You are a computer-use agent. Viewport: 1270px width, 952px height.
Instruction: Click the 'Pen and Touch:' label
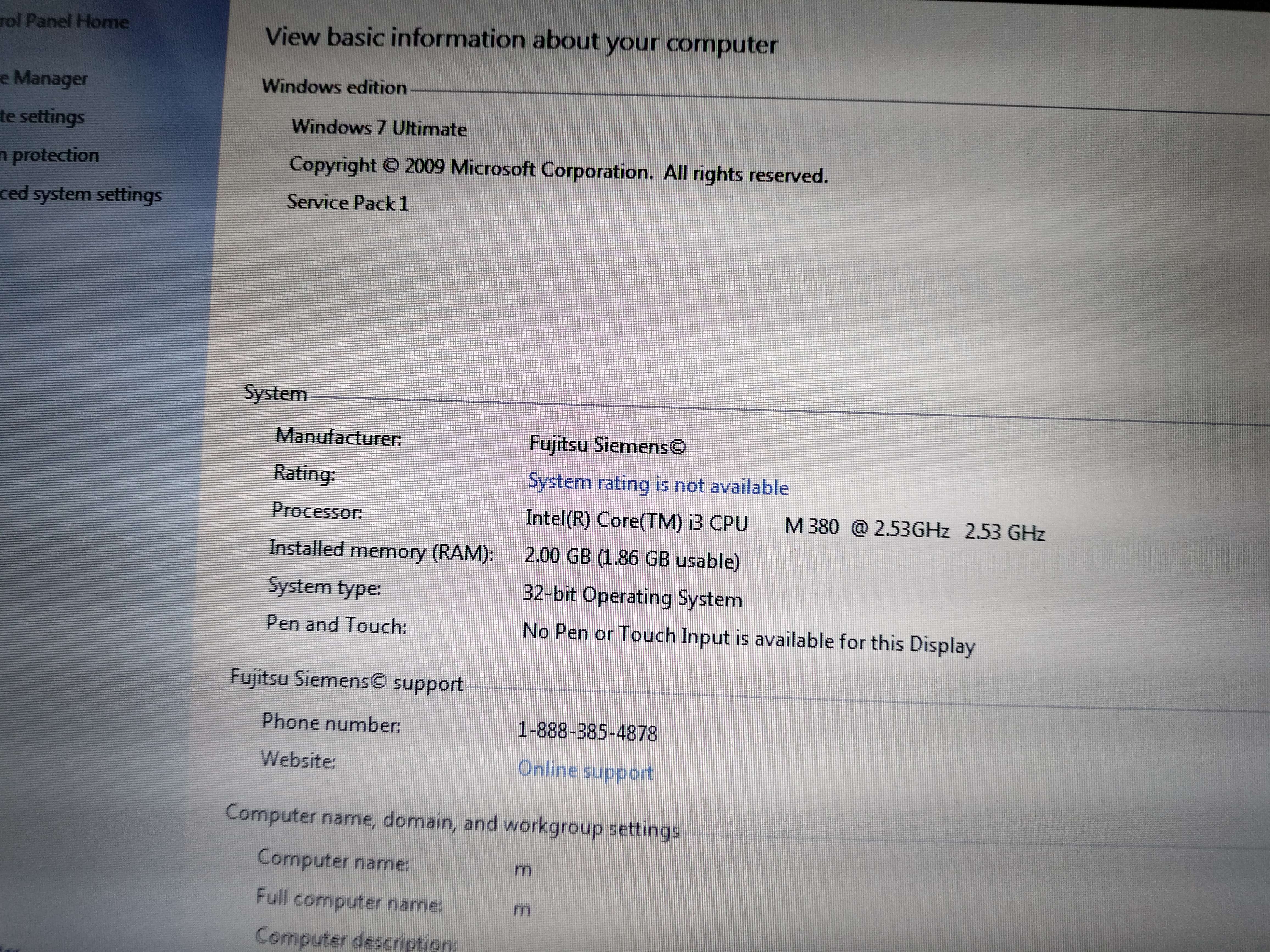pyautogui.click(x=336, y=625)
